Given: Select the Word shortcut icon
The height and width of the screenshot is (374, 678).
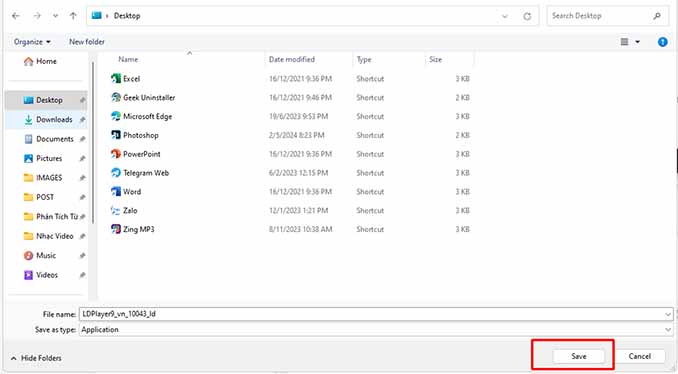Looking at the screenshot, I should tap(116, 192).
